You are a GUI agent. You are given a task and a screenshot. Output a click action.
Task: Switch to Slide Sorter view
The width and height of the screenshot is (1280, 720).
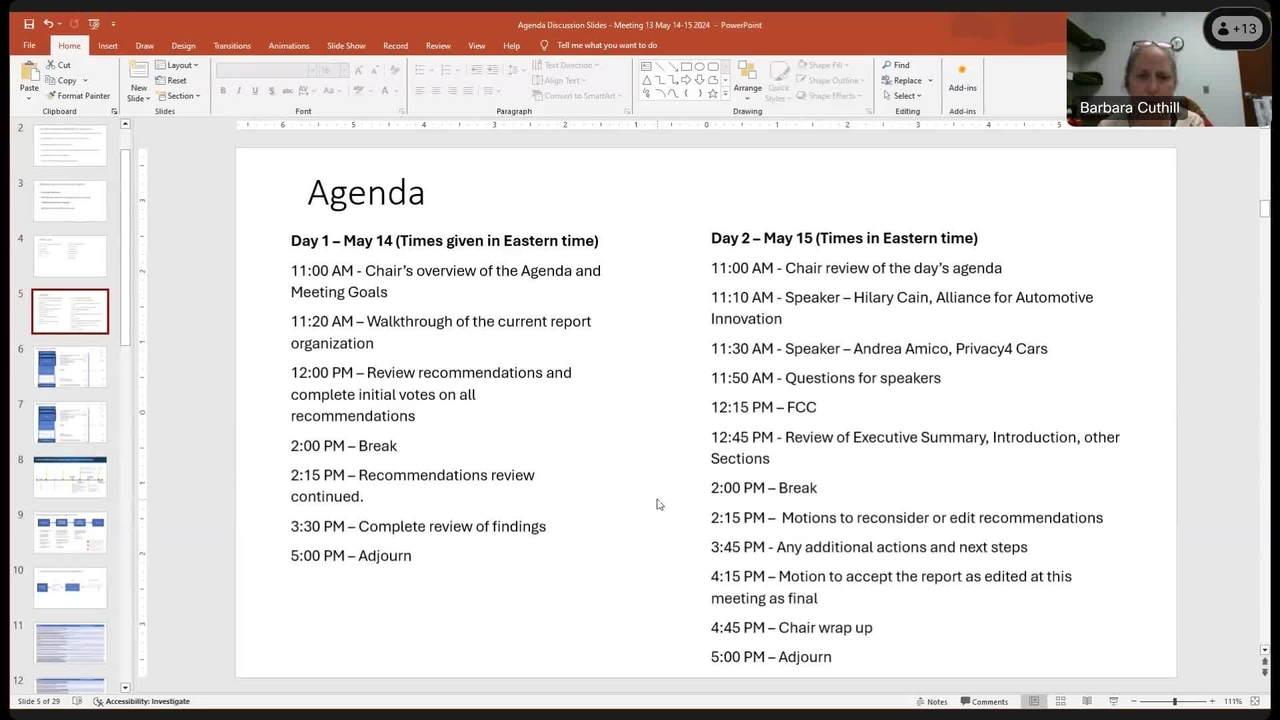coord(1060,701)
